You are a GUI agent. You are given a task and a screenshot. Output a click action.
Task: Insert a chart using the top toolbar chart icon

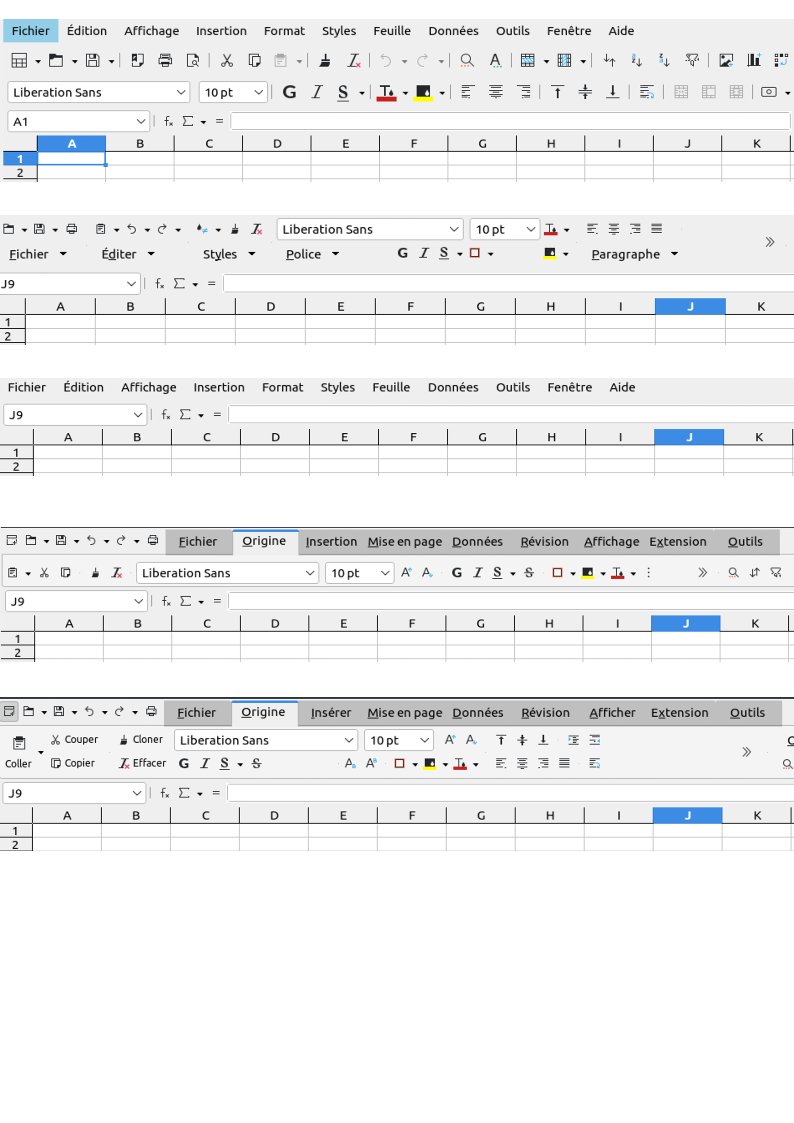click(753, 61)
